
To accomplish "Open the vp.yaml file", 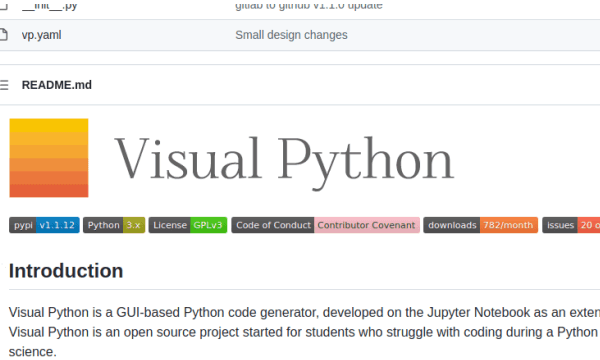I will [41, 35].
